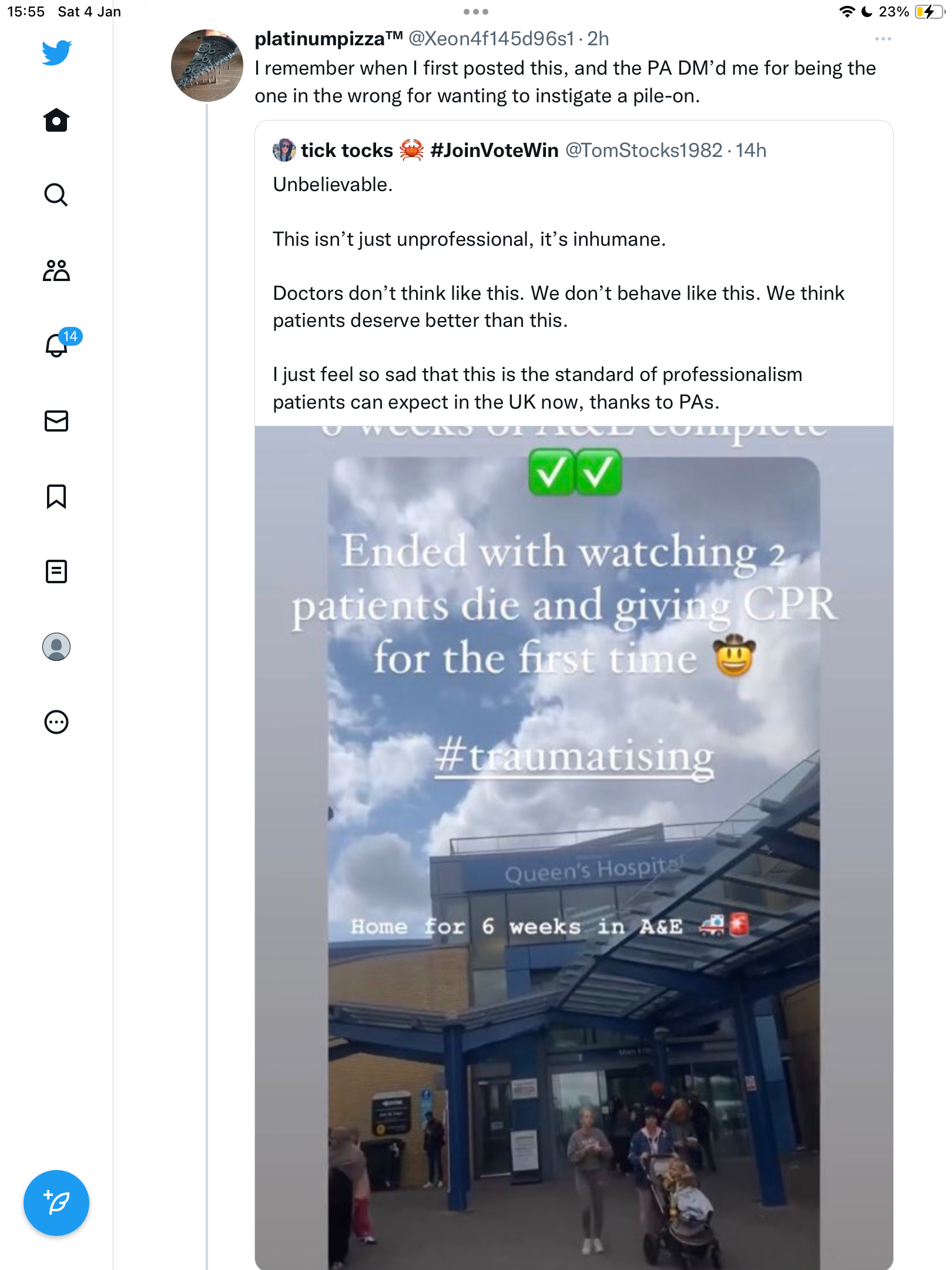Open @TomStocks1982 quoted handle
The width and height of the screenshot is (952, 1270).
[x=643, y=151]
